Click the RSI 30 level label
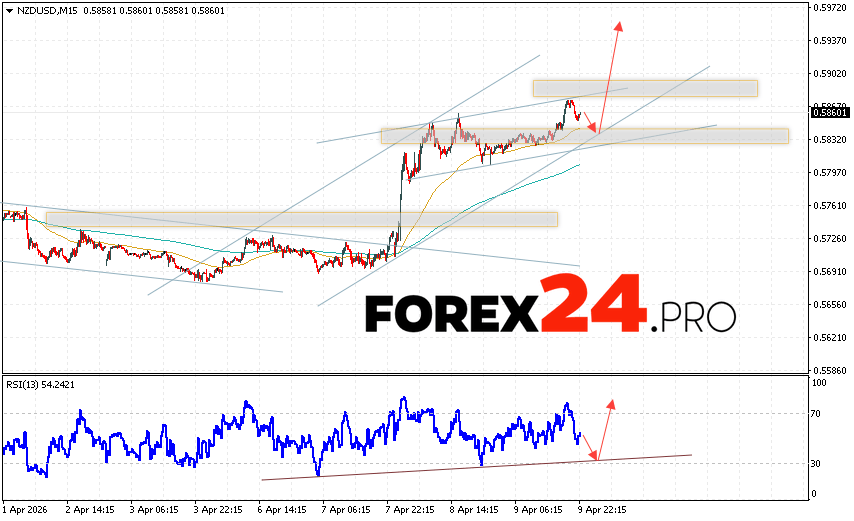The width and height of the screenshot is (854, 521). [818, 464]
